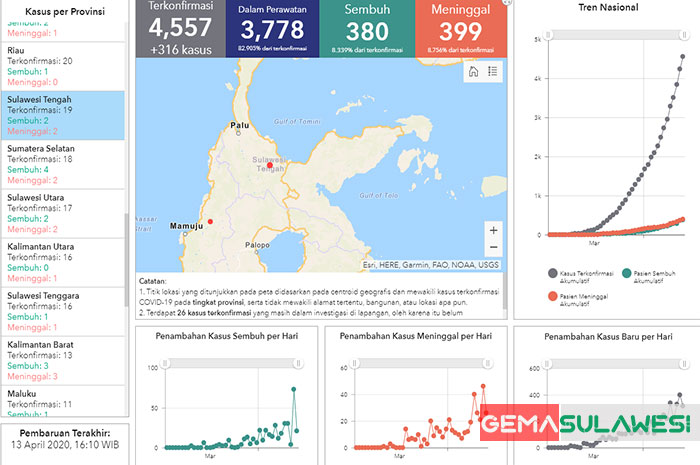
Task: Click the red case marker north of Mamuju
Action: 210,222
